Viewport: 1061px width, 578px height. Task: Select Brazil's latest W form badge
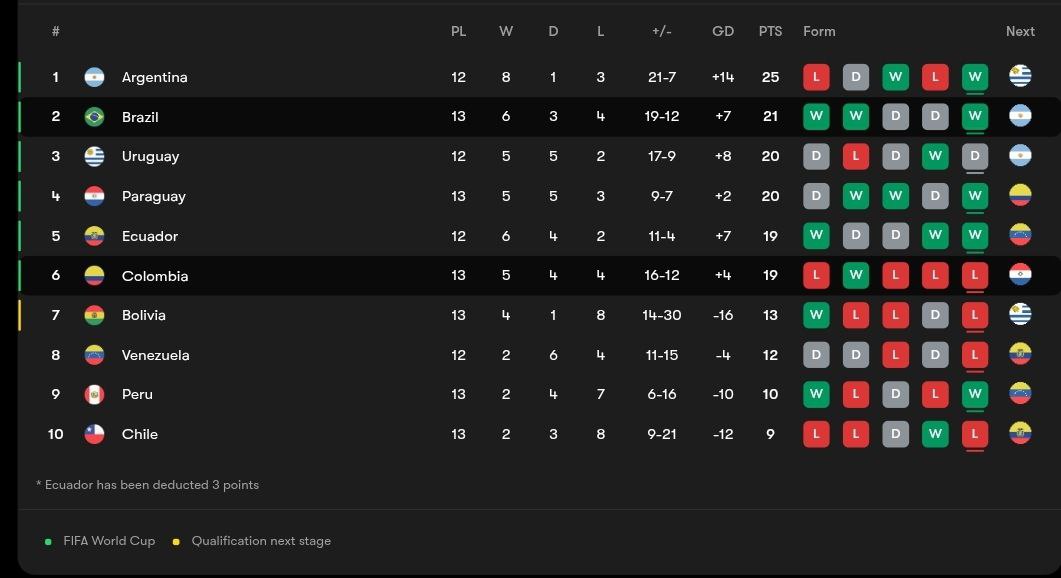(x=974, y=116)
